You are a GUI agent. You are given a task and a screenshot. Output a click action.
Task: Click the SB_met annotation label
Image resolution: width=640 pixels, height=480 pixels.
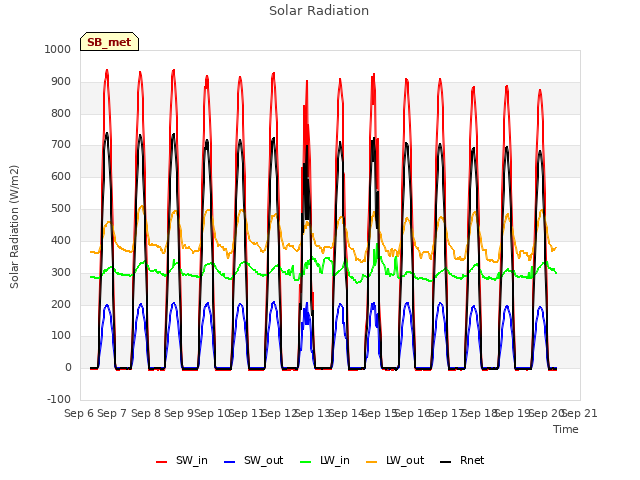coord(109,42)
